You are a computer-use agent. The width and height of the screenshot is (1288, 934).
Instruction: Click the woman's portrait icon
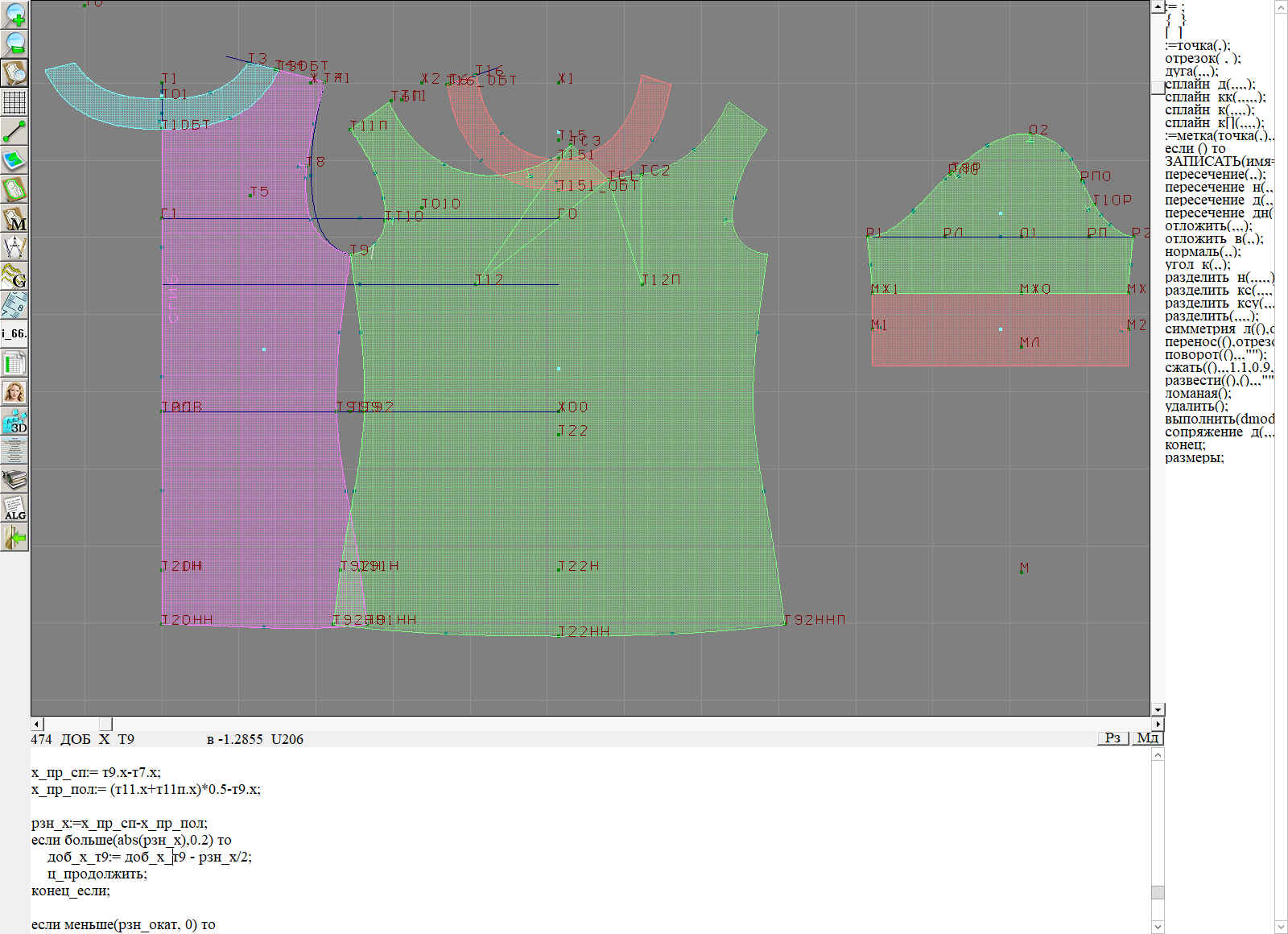(x=14, y=392)
